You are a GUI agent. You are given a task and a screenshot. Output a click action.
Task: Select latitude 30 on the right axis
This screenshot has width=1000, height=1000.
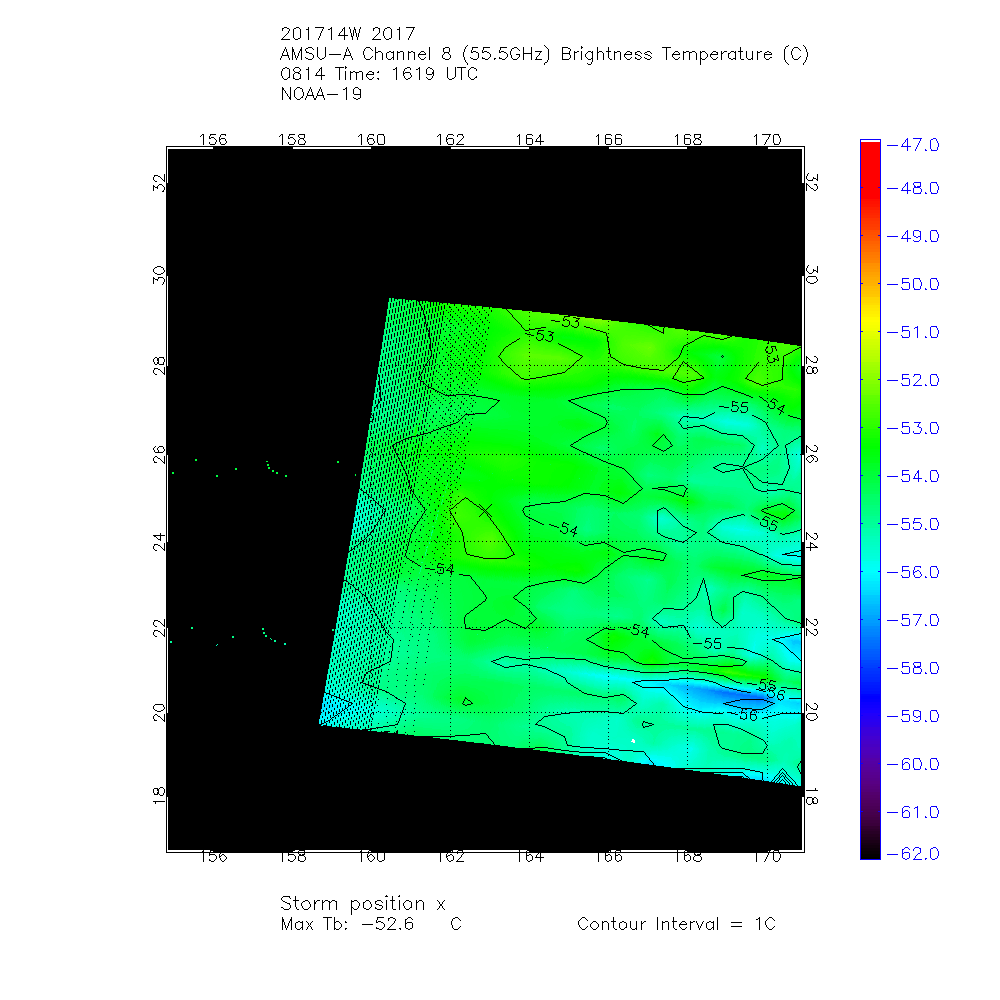[x=811, y=276]
